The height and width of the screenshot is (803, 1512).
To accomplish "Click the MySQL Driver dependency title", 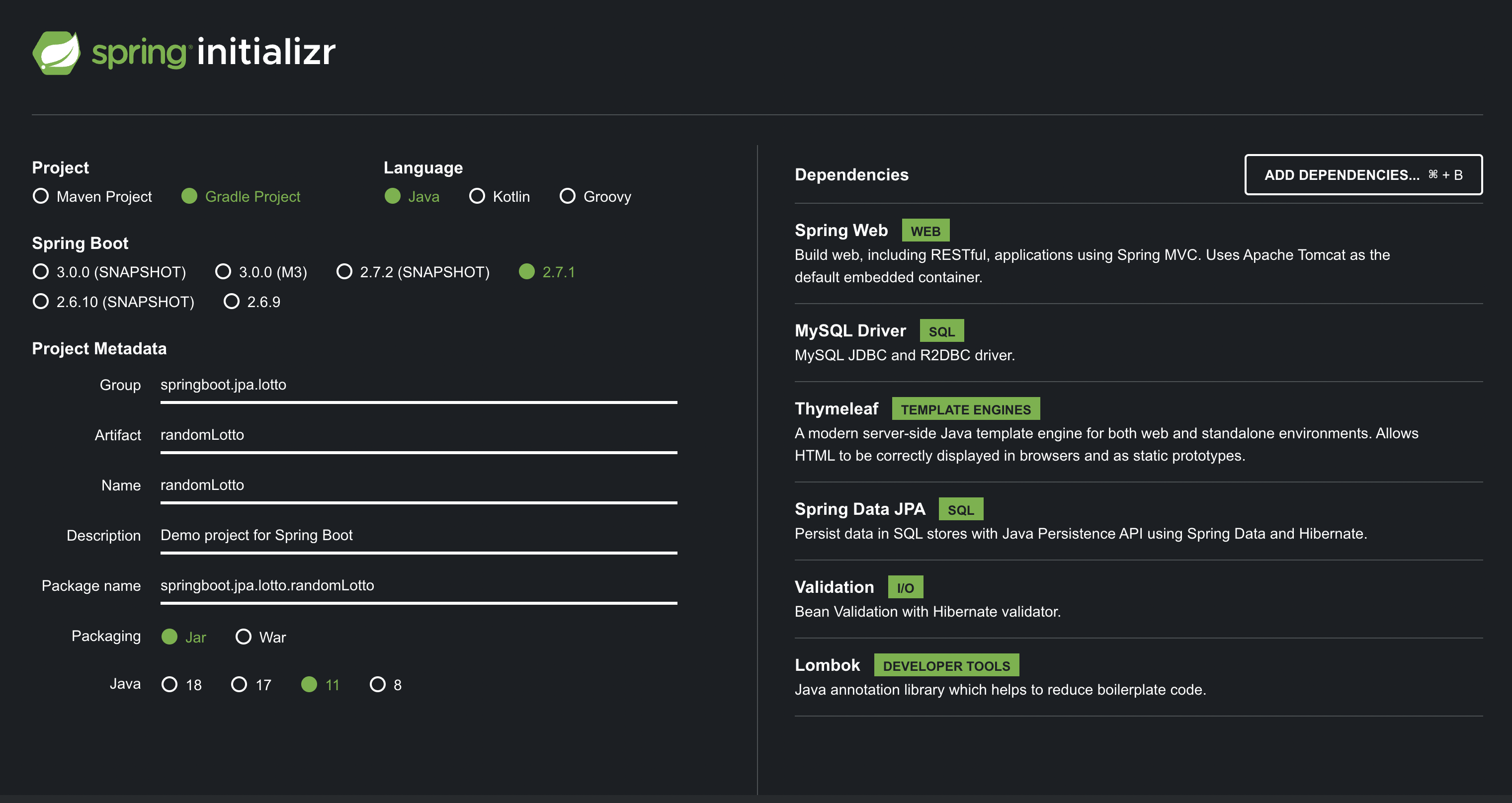I will click(850, 330).
